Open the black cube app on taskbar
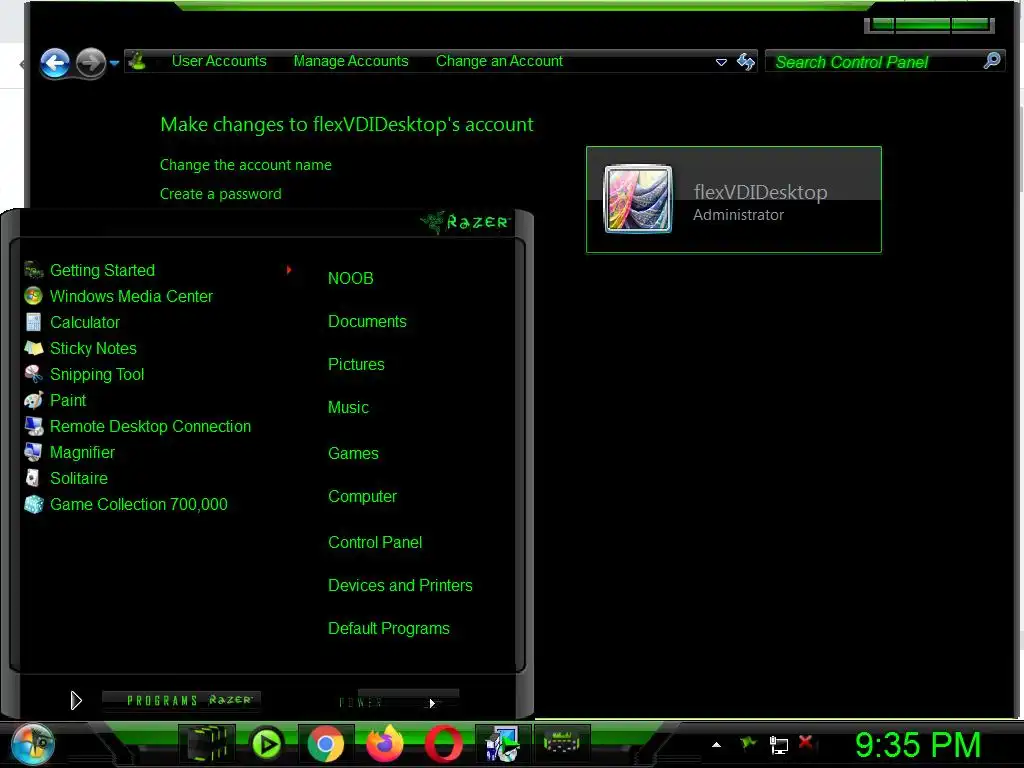This screenshot has width=1024, height=768. click(x=208, y=744)
